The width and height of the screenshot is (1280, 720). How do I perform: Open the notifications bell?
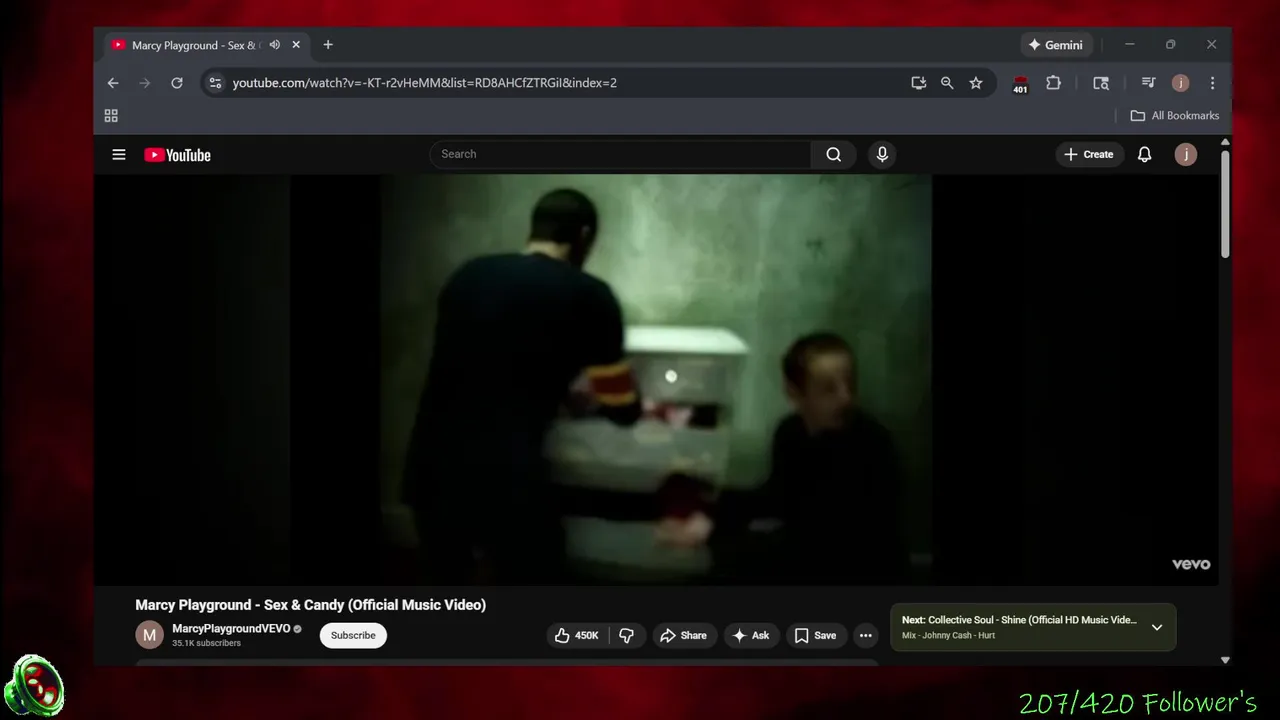(1145, 154)
